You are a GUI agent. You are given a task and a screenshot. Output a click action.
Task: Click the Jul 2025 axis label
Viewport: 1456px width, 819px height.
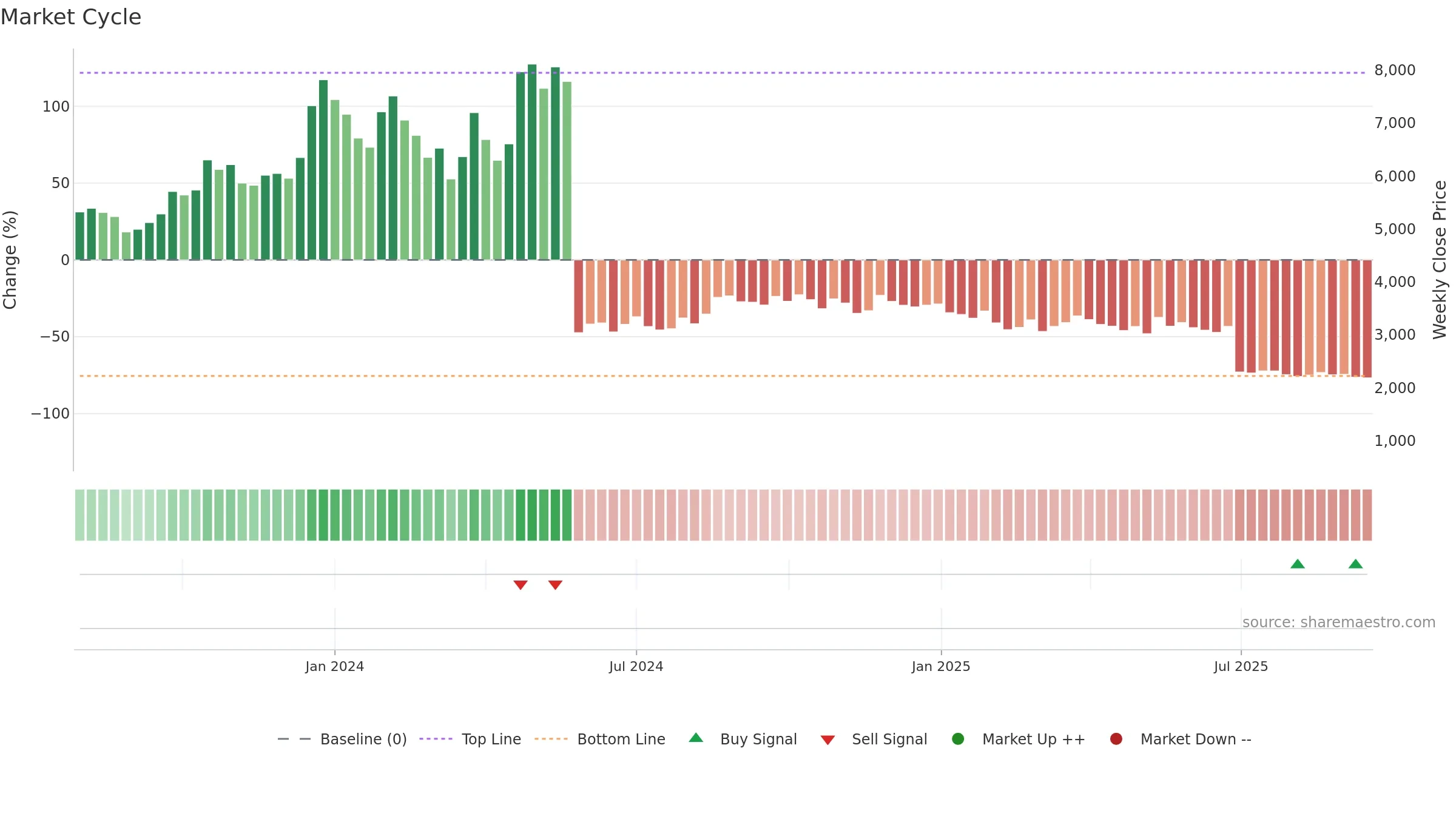pos(1241,666)
